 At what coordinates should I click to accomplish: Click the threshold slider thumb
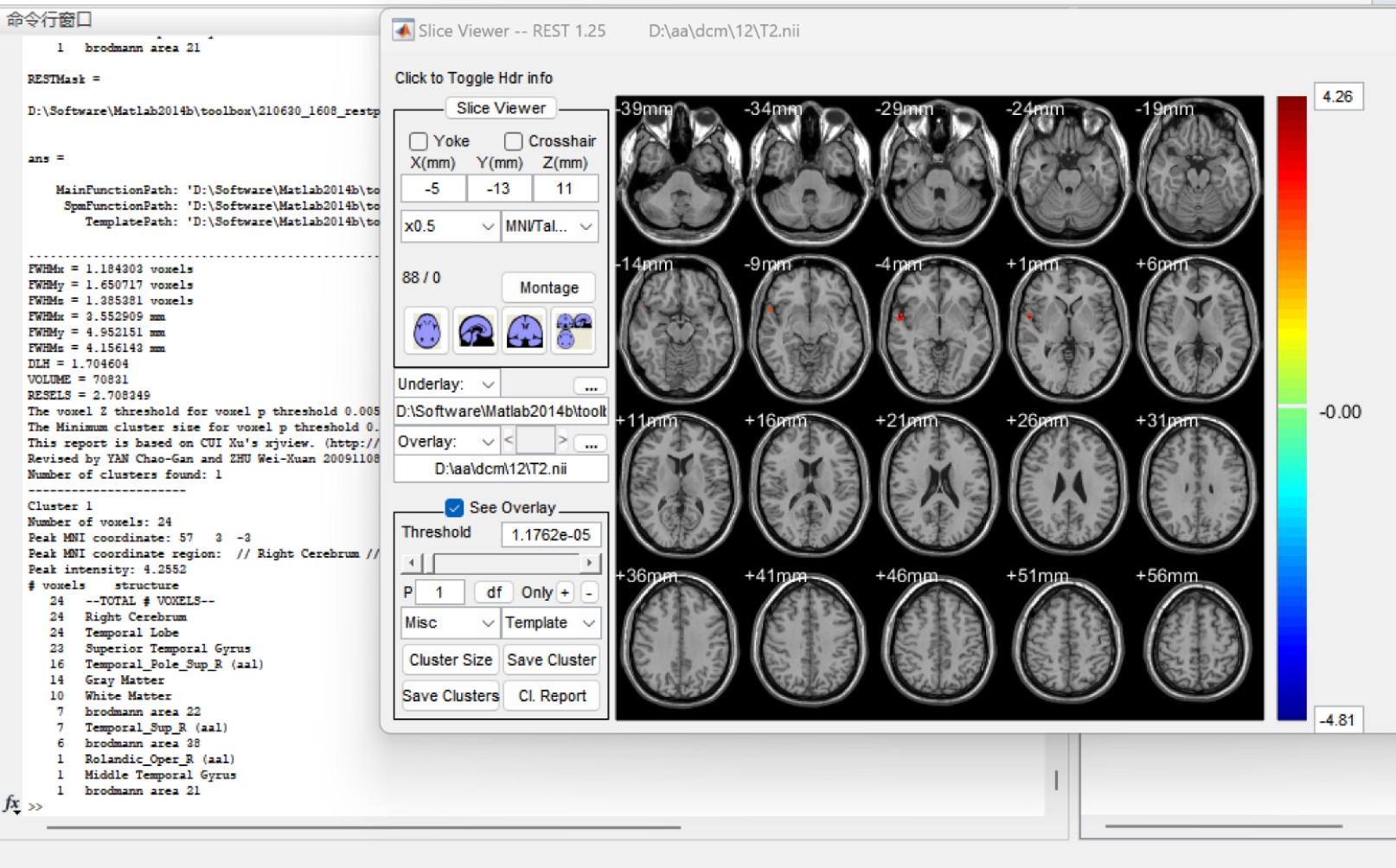tap(429, 563)
